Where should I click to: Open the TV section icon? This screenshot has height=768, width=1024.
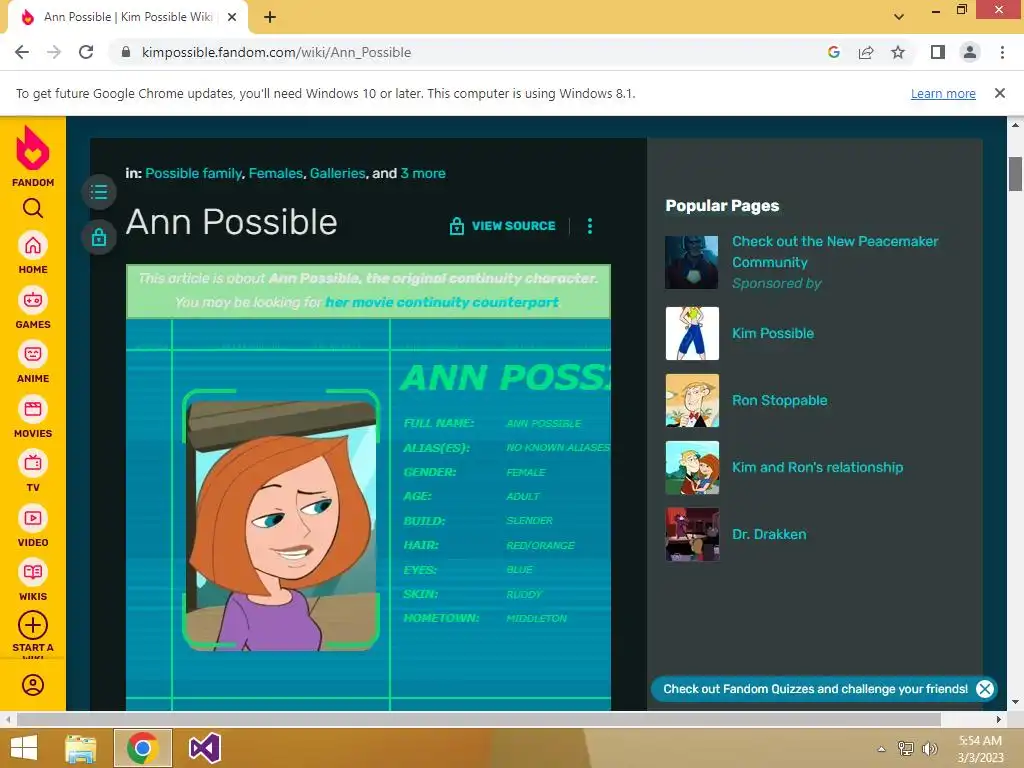(33, 464)
